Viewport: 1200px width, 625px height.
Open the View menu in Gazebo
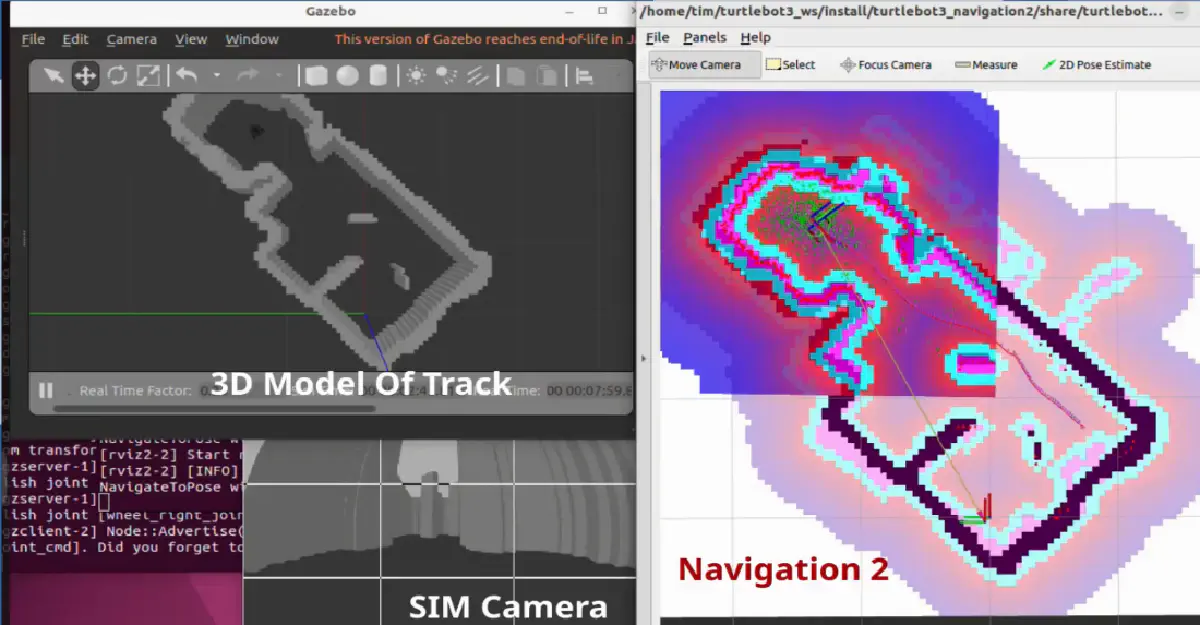click(191, 40)
